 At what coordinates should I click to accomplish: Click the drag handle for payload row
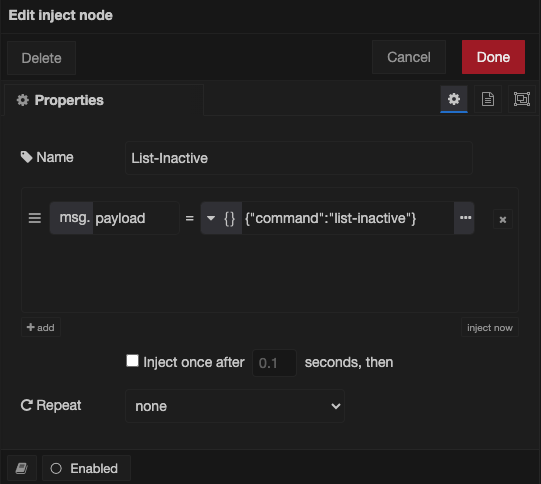click(35, 218)
